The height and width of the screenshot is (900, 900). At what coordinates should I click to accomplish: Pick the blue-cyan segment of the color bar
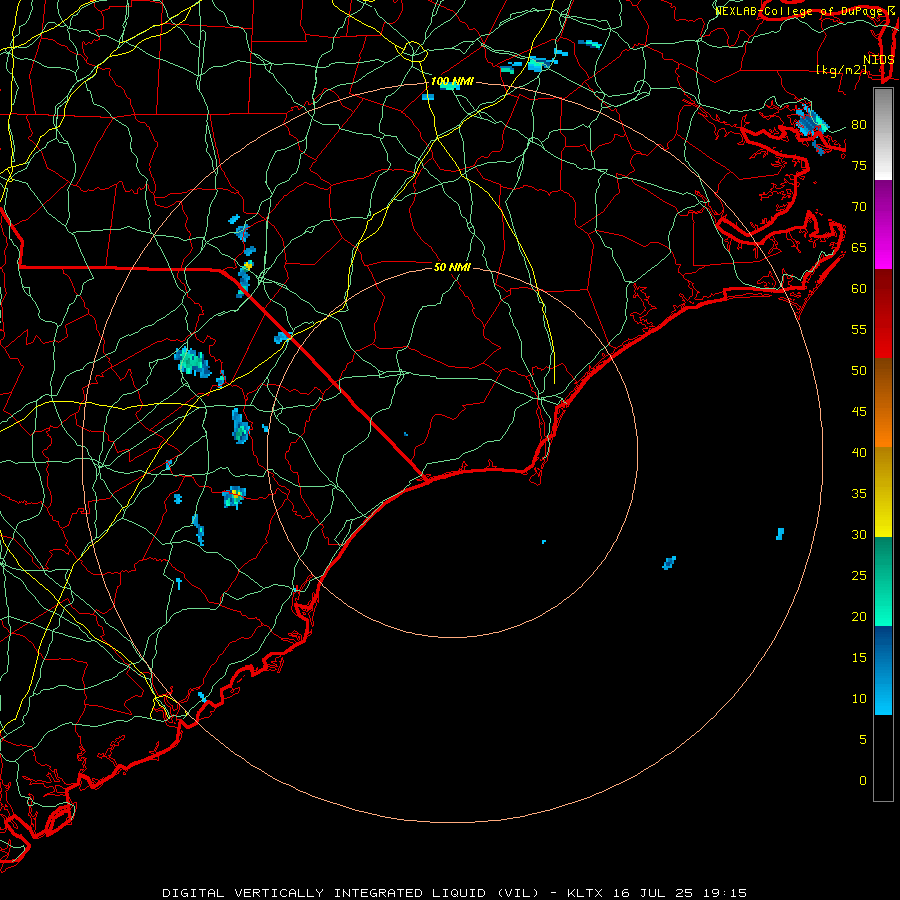883,670
